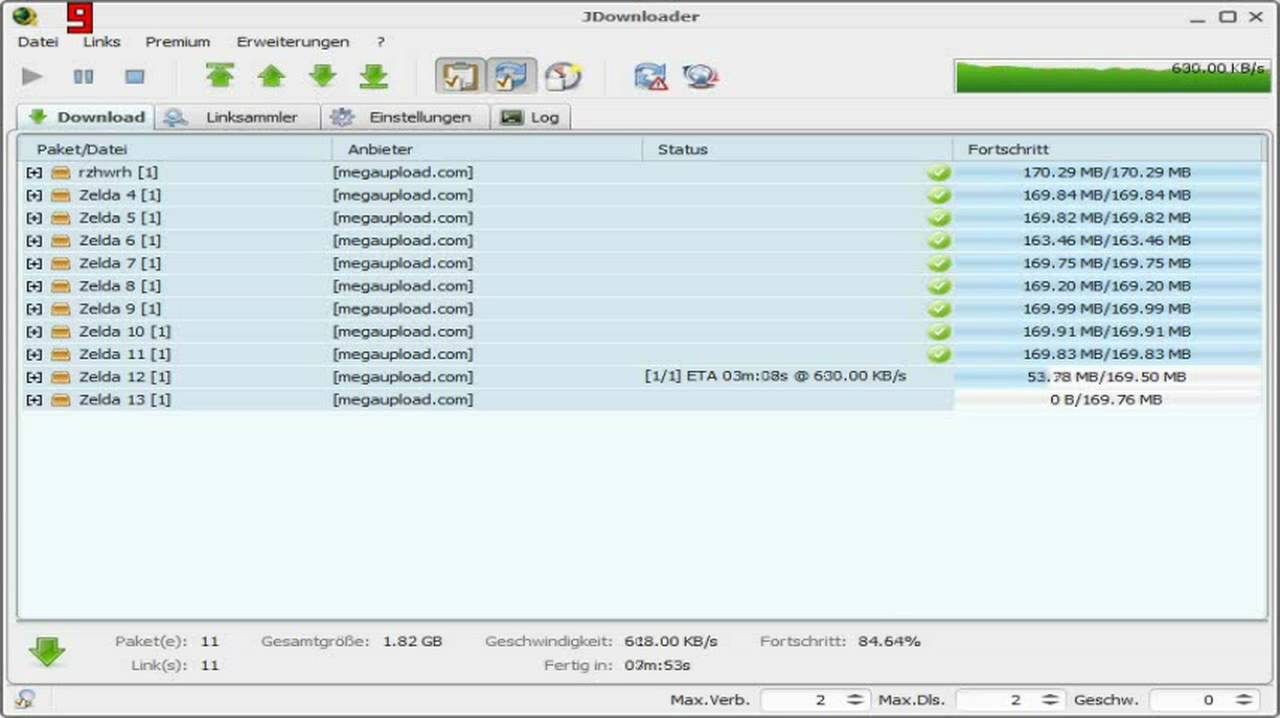Switch to the Linksammler tab
1280x718 pixels.
pos(237,117)
